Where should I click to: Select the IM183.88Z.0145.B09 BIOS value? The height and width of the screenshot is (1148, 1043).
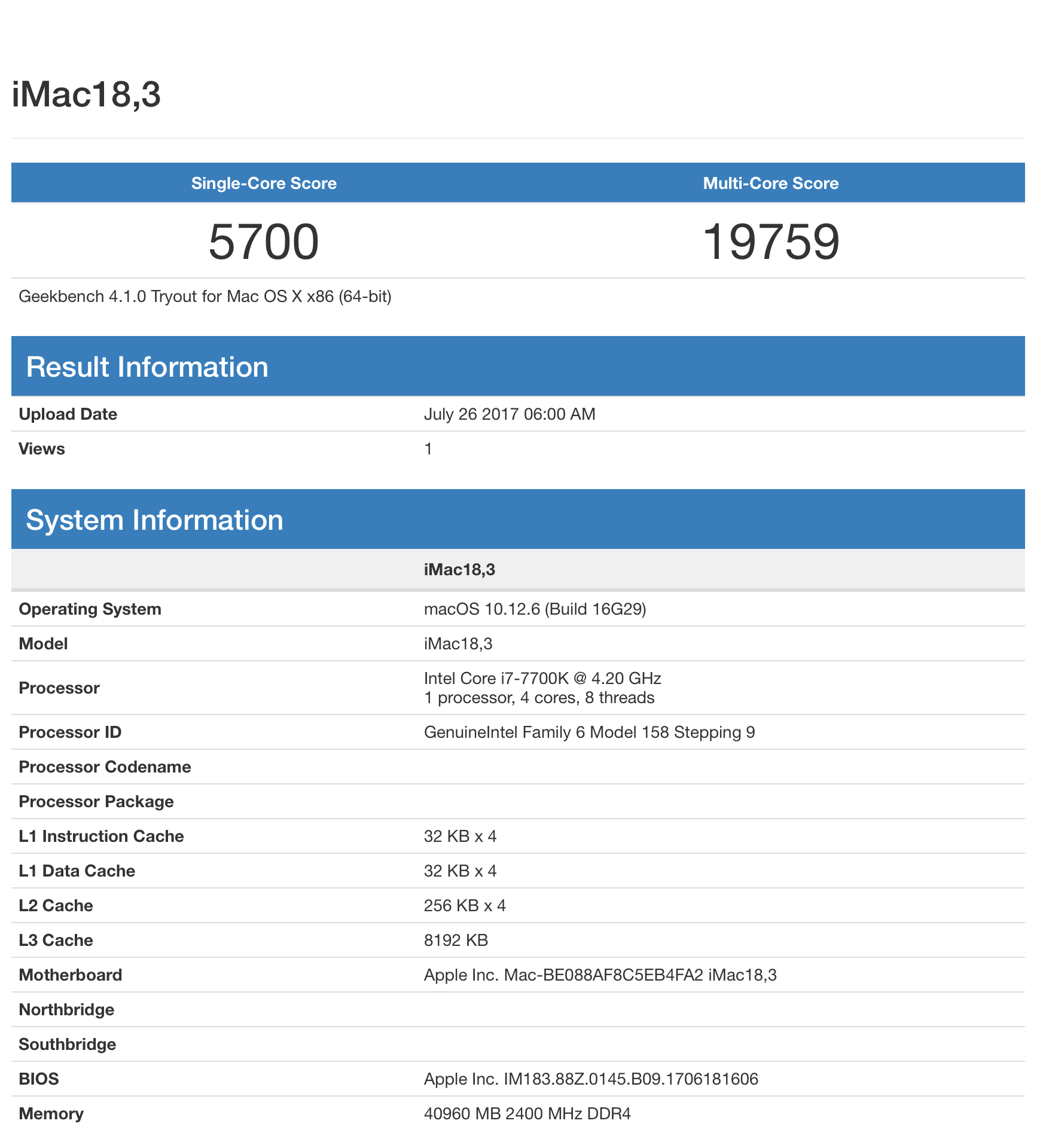click(x=591, y=1079)
